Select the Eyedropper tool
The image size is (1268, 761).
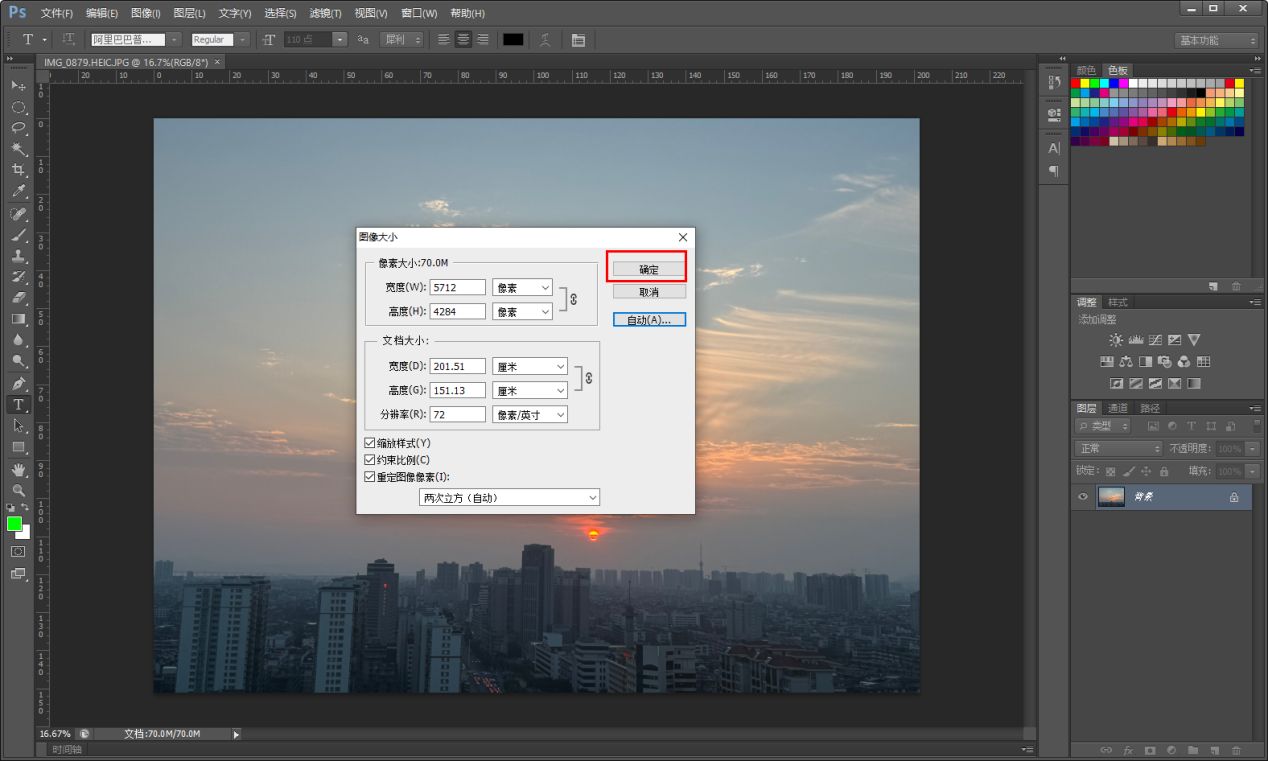(18, 191)
